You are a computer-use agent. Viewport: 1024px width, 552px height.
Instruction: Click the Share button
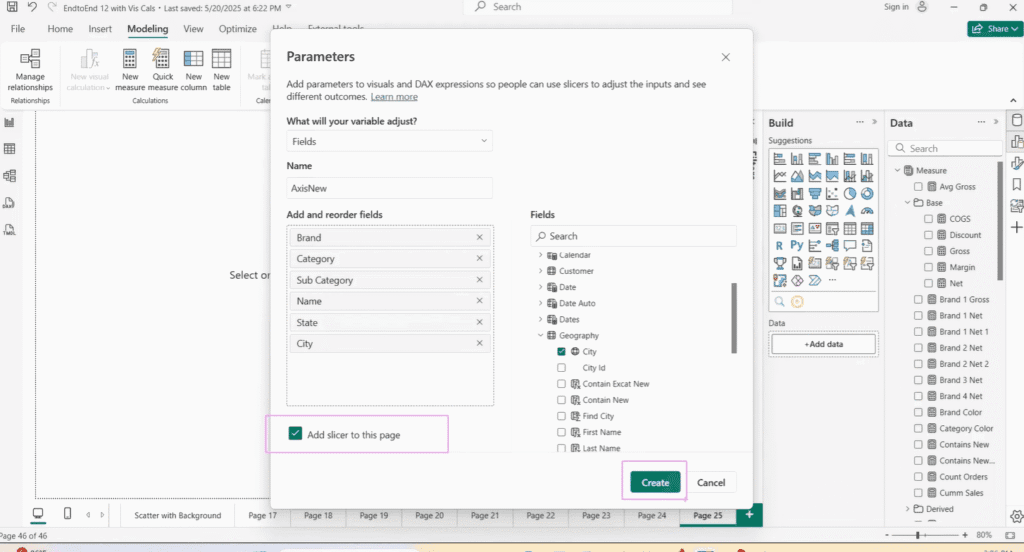pyautogui.click(x=995, y=29)
